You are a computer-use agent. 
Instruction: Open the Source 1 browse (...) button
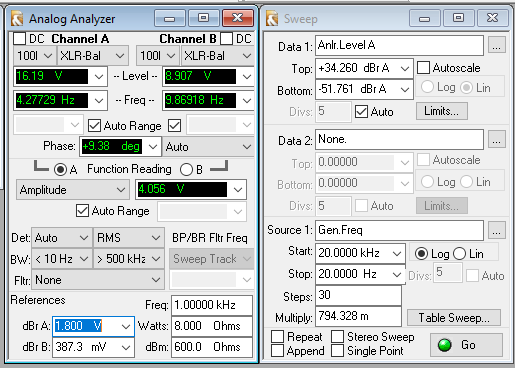(497, 230)
